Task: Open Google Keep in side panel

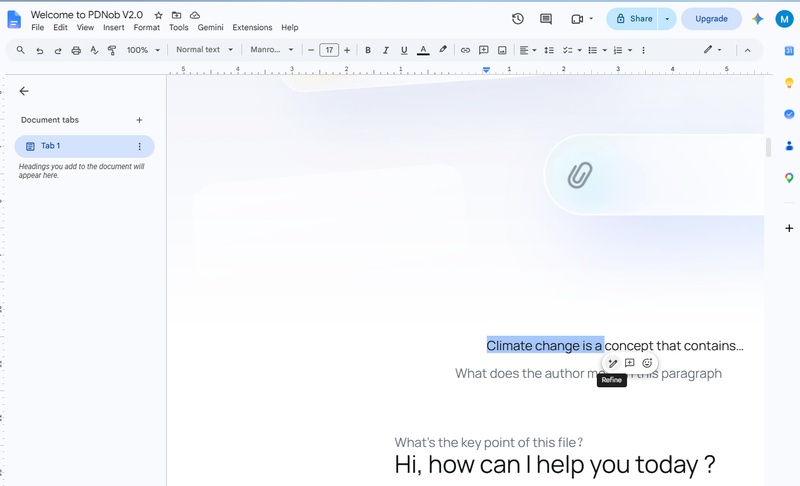Action: 789,83
